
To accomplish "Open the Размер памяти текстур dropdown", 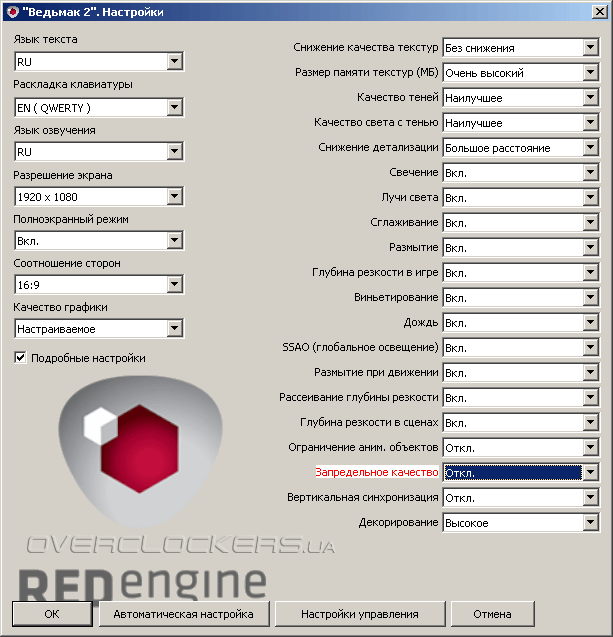I will pos(521,73).
